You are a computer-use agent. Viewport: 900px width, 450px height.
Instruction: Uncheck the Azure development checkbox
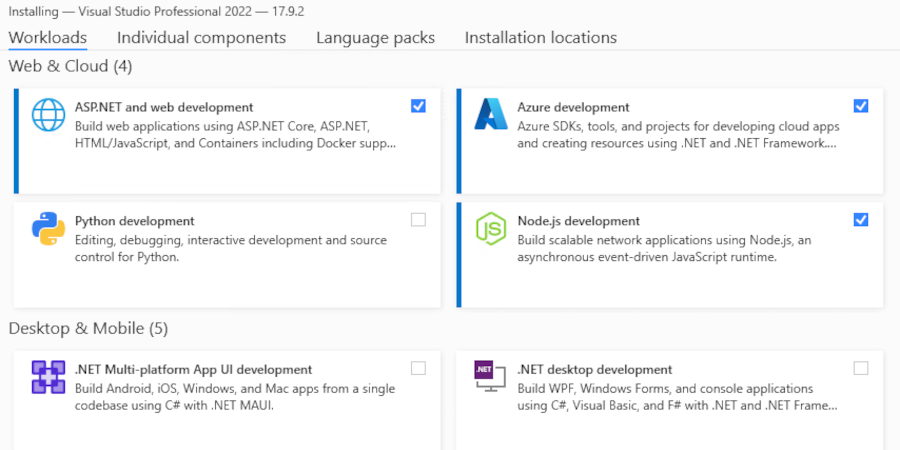(x=861, y=106)
